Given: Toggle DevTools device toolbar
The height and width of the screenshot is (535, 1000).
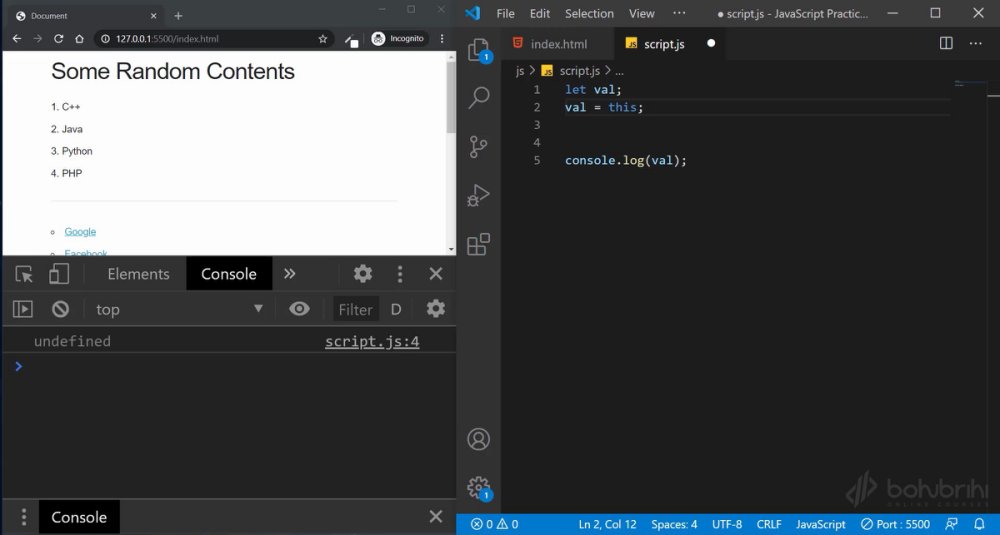Looking at the screenshot, I should pyautogui.click(x=59, y=274).
